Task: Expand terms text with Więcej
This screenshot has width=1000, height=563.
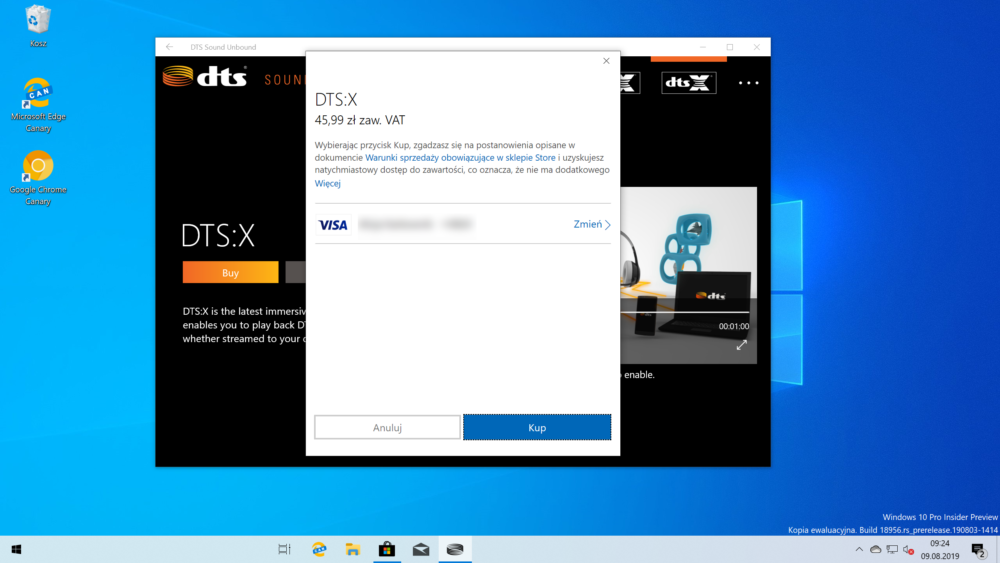Action: pyautogui.click(x=327, y=184)
